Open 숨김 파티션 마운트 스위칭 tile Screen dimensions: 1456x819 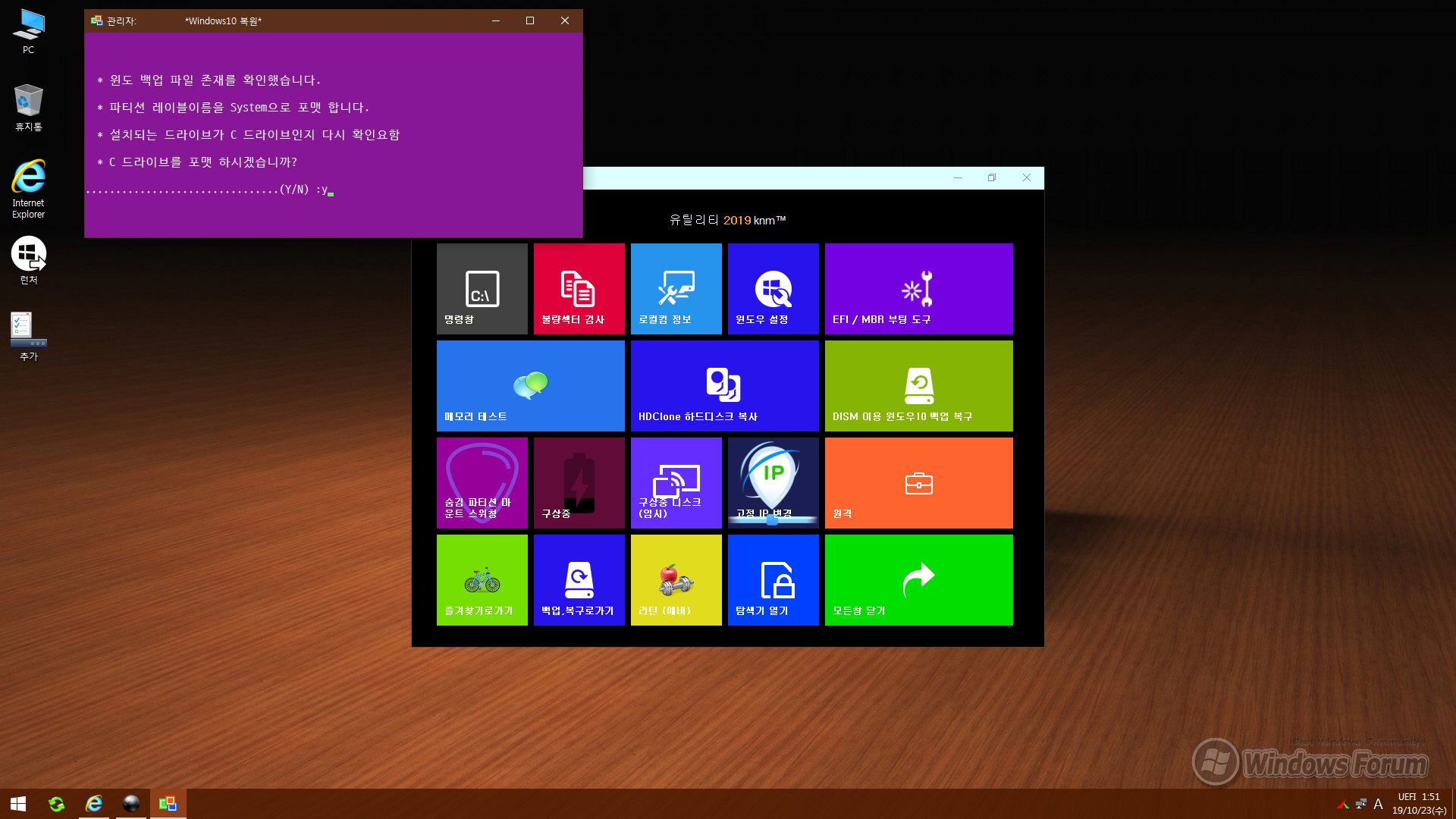point(482,483)
